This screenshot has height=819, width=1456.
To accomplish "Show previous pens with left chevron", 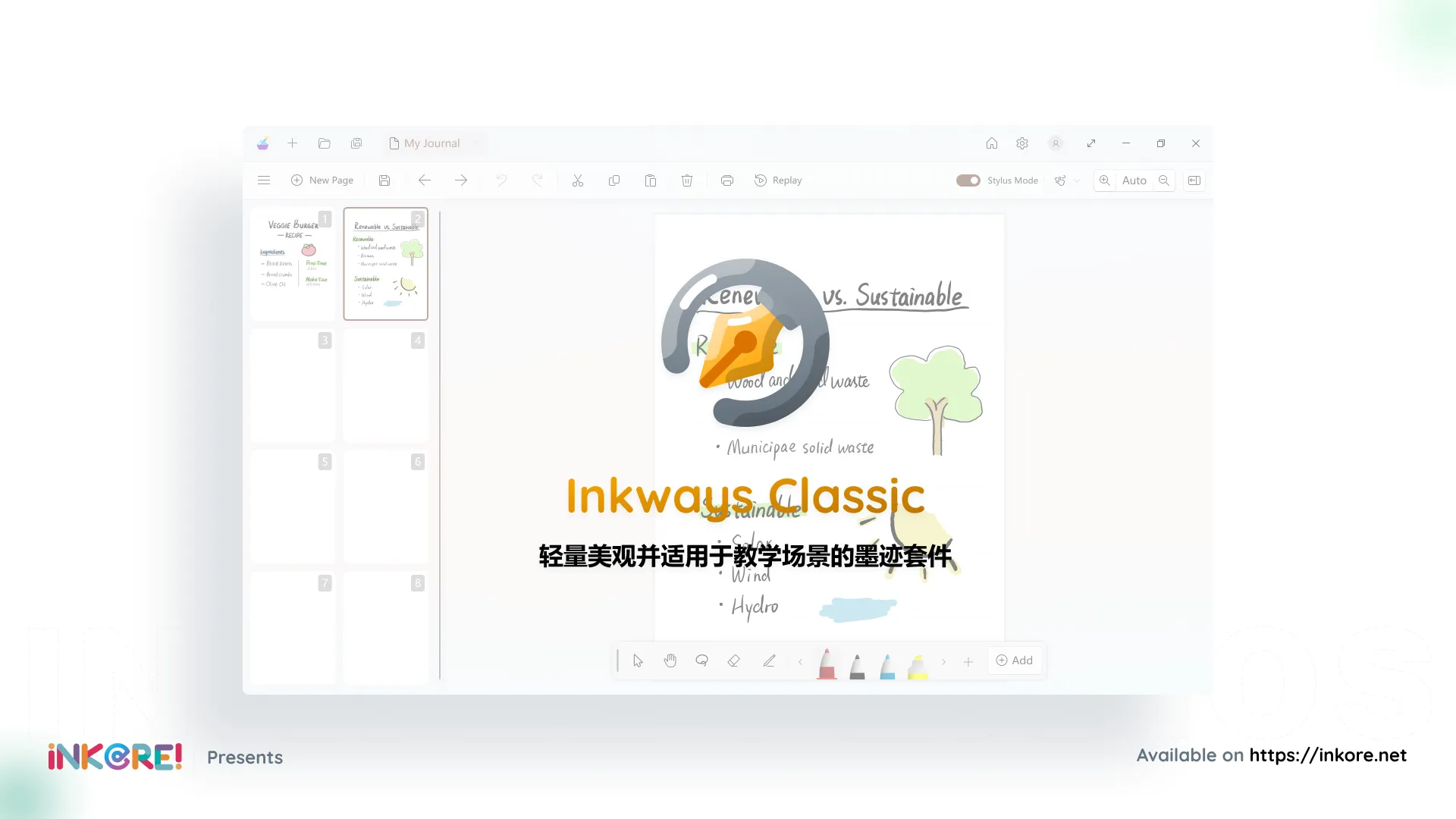I will 800,661.
